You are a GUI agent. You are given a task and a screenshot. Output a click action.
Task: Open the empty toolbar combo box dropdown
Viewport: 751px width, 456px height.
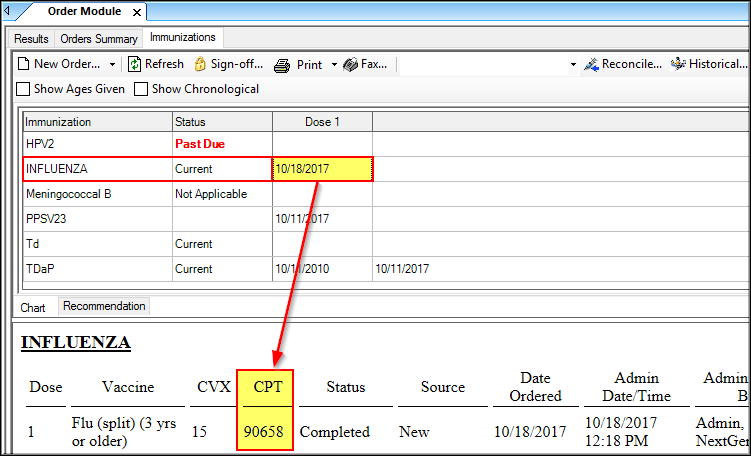[573, 64]
